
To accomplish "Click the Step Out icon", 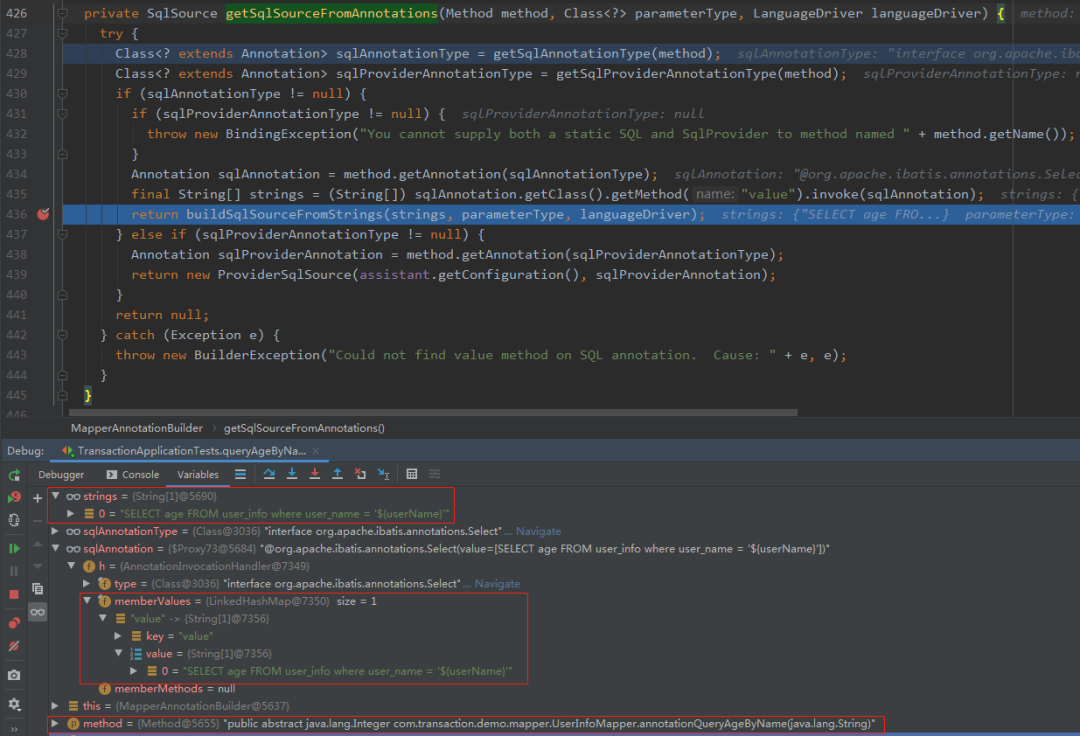I will point(338,474).
